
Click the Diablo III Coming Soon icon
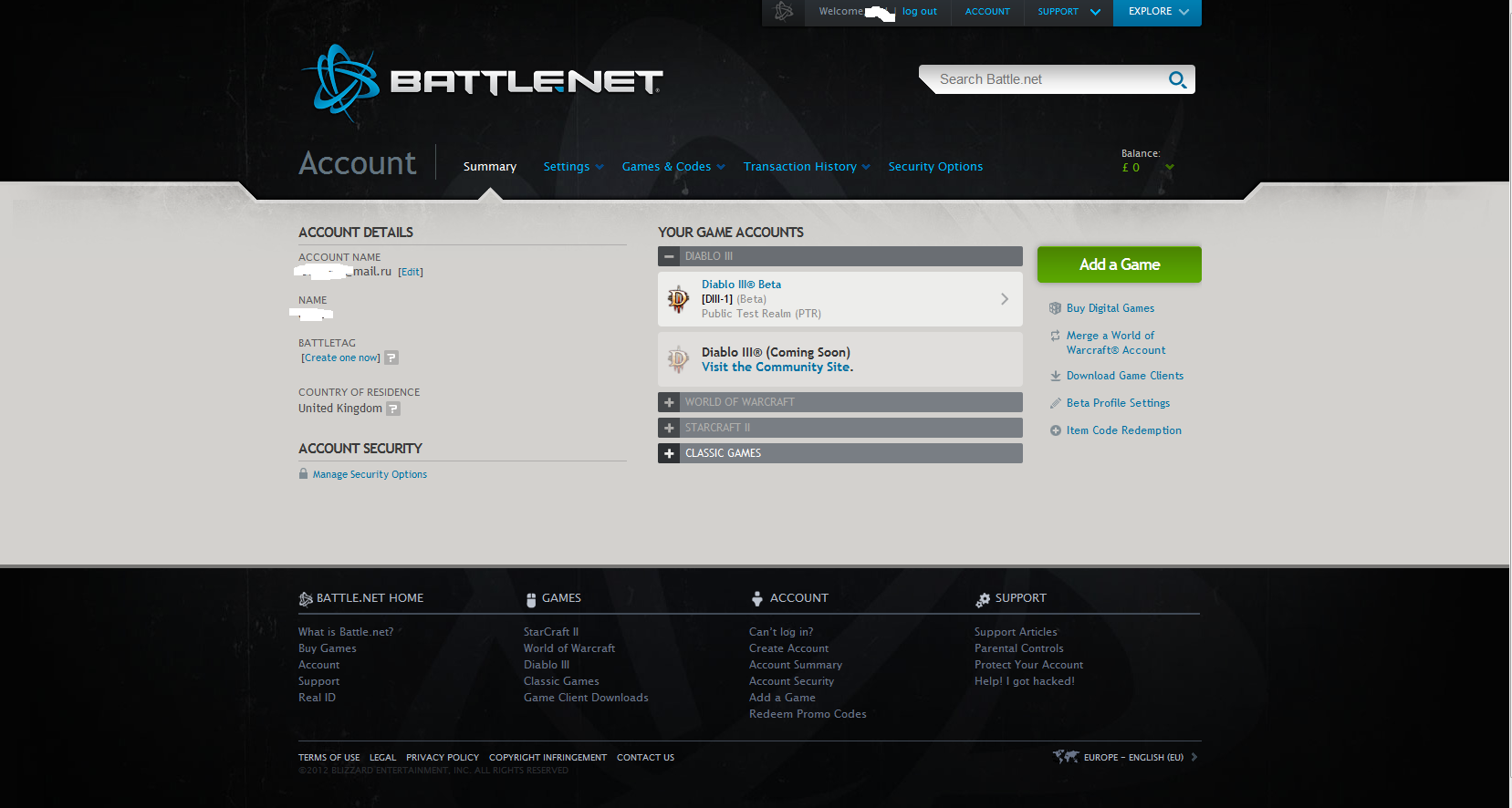[678, 359]
